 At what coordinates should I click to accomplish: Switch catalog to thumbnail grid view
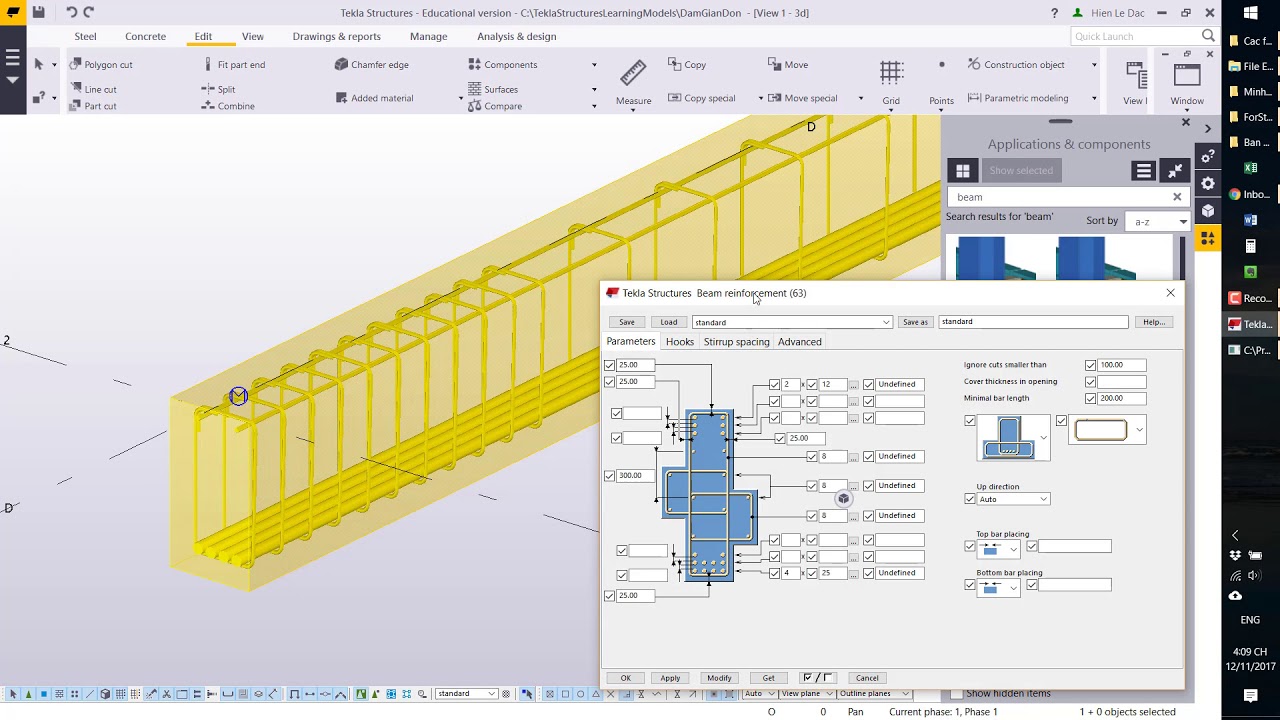click(x=962, y=171)
